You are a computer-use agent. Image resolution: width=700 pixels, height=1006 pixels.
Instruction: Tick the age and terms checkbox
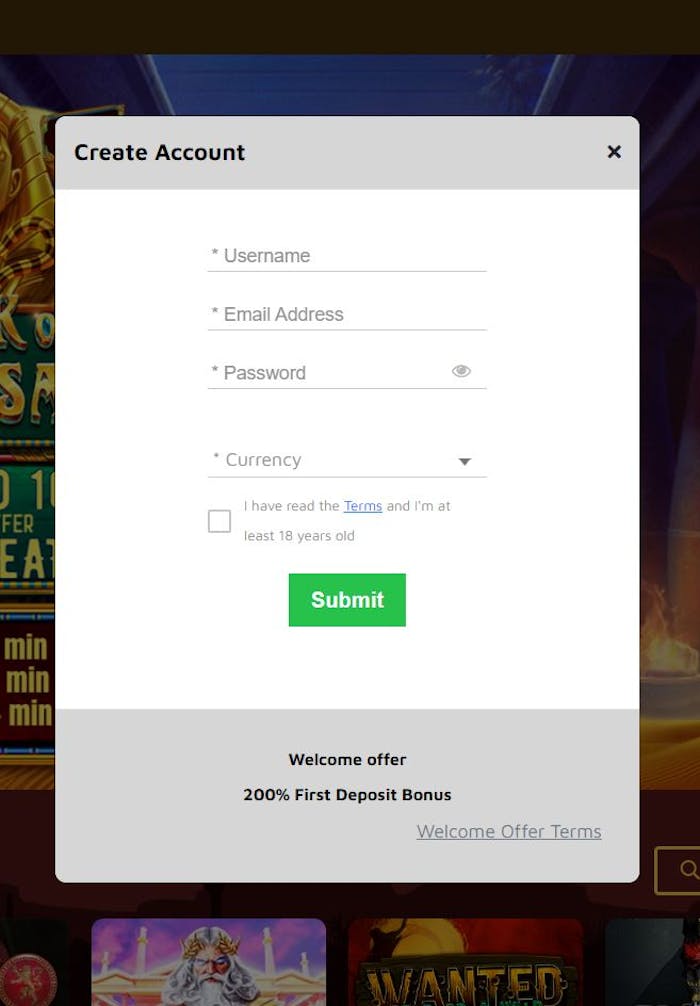(219, 521)
